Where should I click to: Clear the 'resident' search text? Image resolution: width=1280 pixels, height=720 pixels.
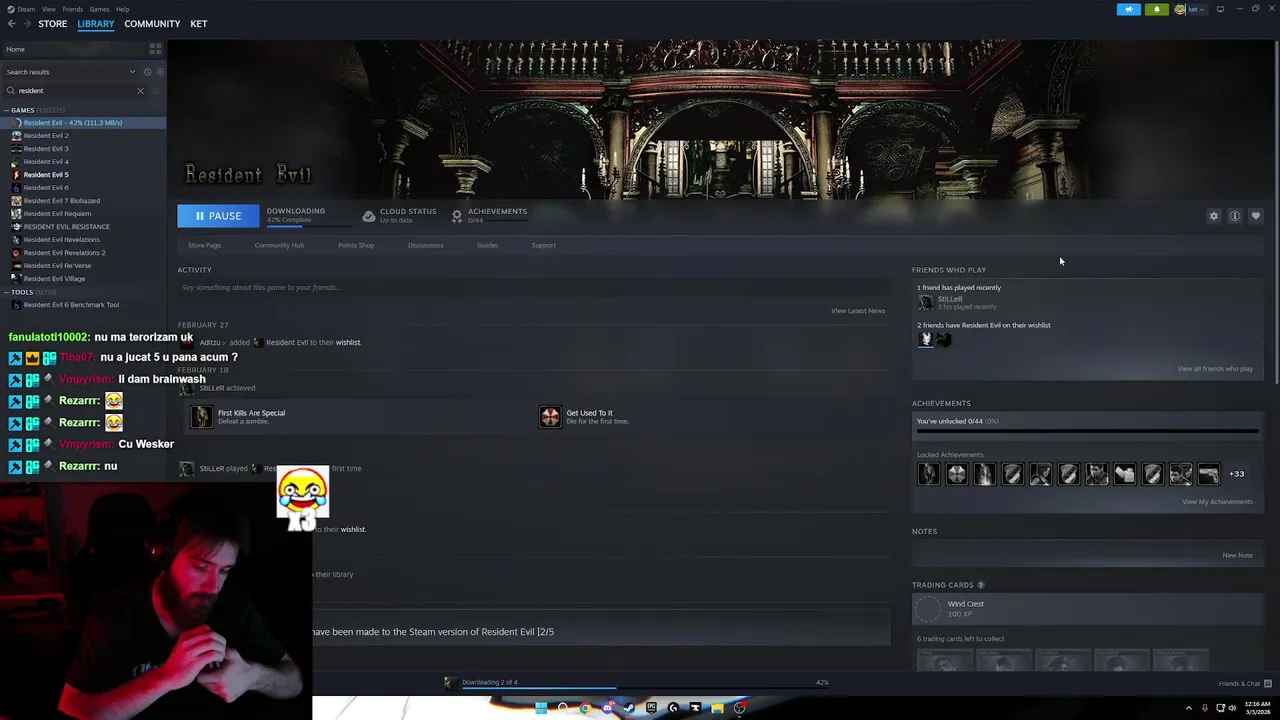pos(140,91)
